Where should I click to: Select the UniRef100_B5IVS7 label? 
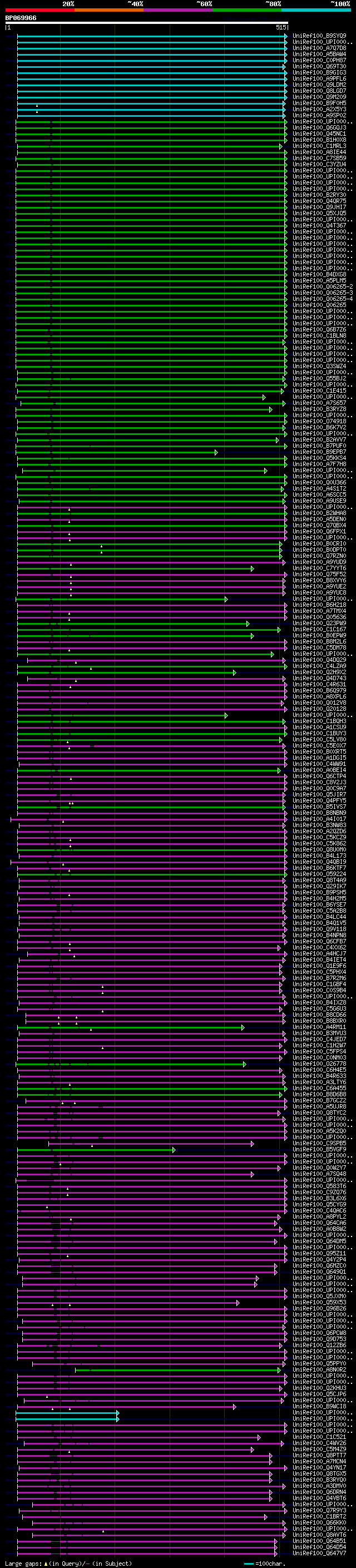tap(319, 807)
